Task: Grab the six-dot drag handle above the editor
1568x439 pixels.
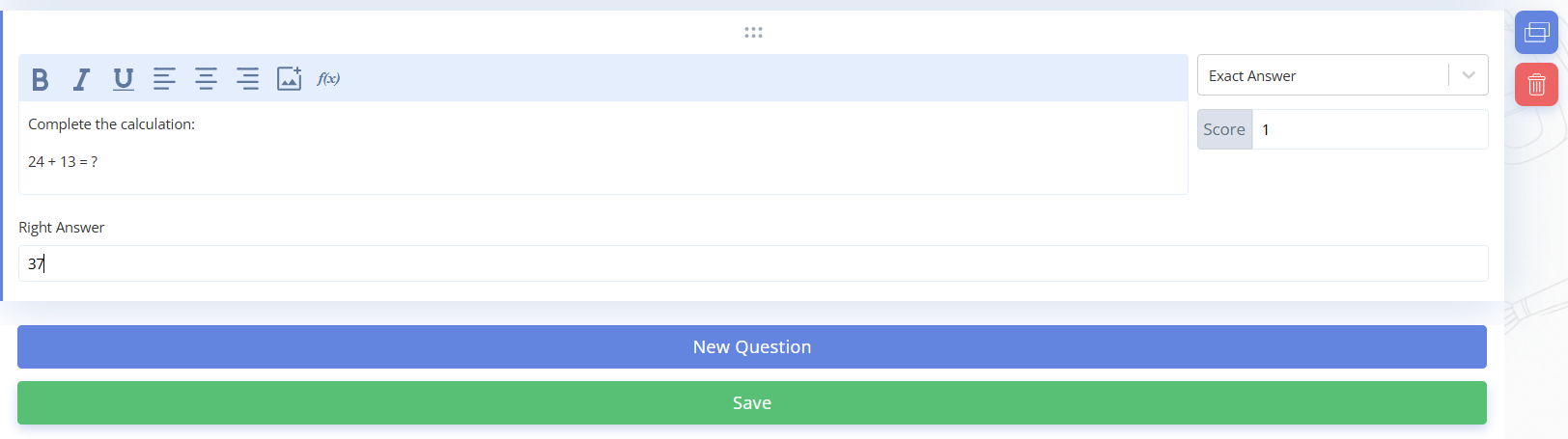Action: coord(753,33)
